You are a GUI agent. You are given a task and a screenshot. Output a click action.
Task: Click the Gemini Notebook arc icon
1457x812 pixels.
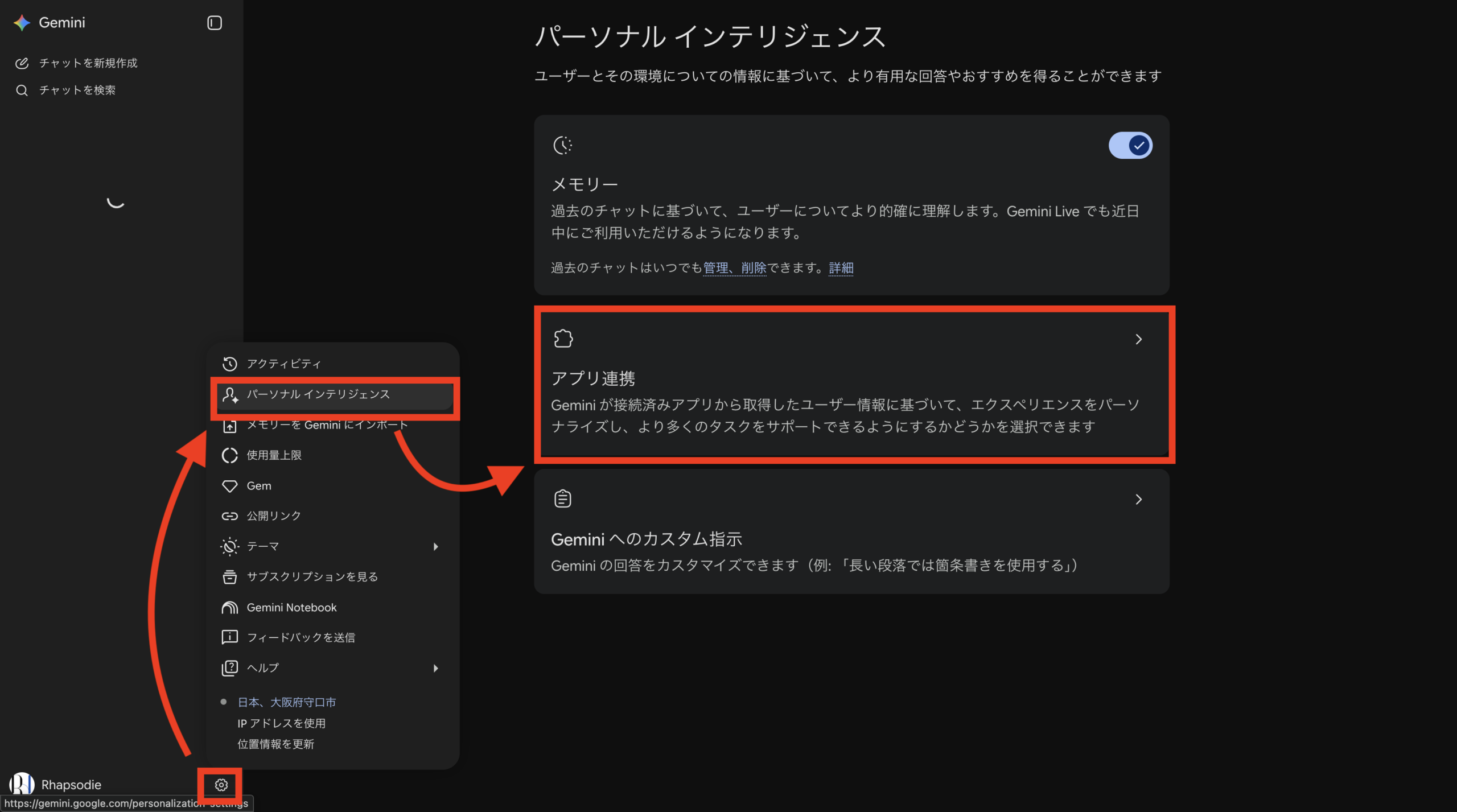point(230,608)
